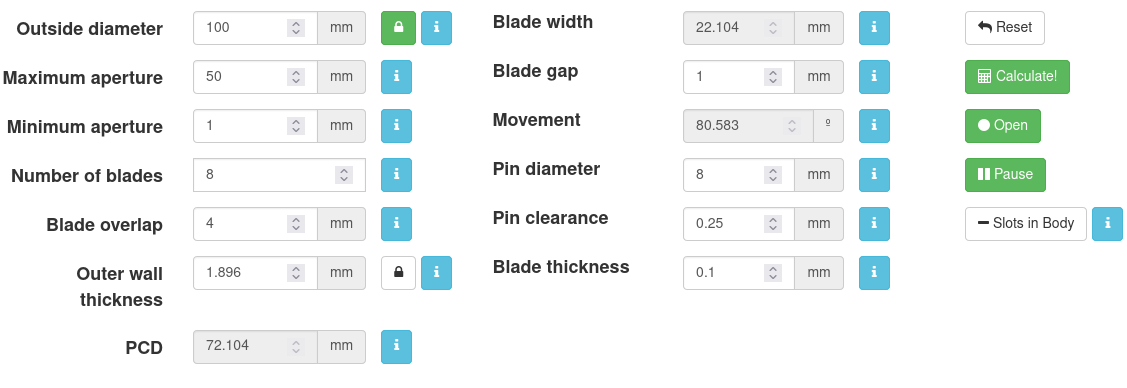The height and width of the screenshot is (388, 1127).
Task: View info about Blade width
Action: pos(874,28)
